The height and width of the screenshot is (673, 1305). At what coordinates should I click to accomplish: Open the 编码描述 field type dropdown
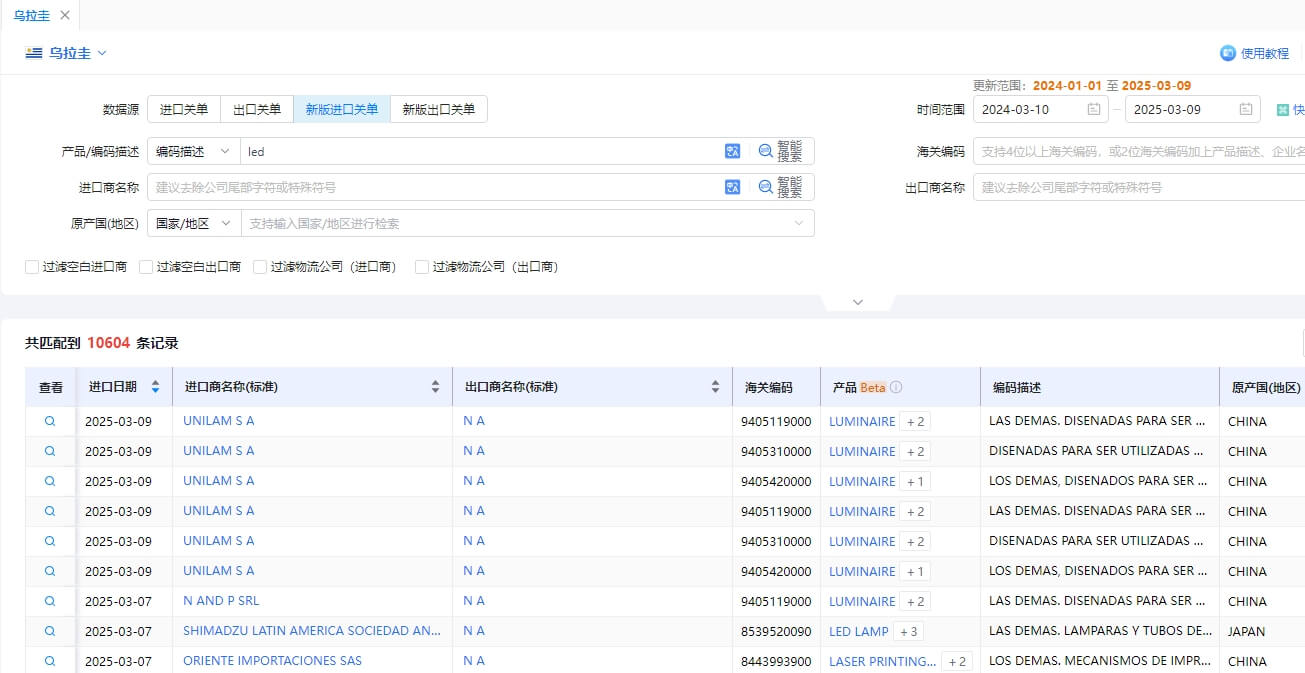[x=193, y=151]
